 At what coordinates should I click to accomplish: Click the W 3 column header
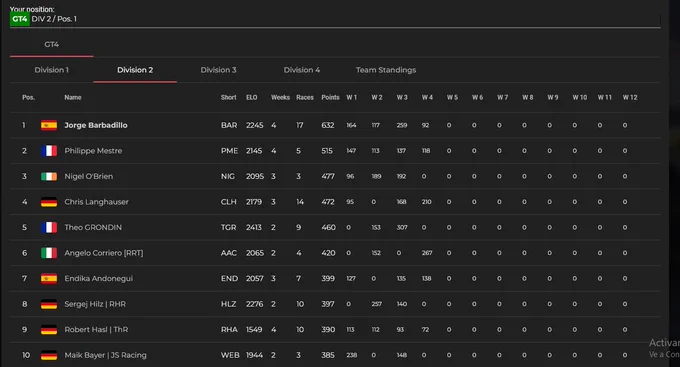tap(402, 97)
